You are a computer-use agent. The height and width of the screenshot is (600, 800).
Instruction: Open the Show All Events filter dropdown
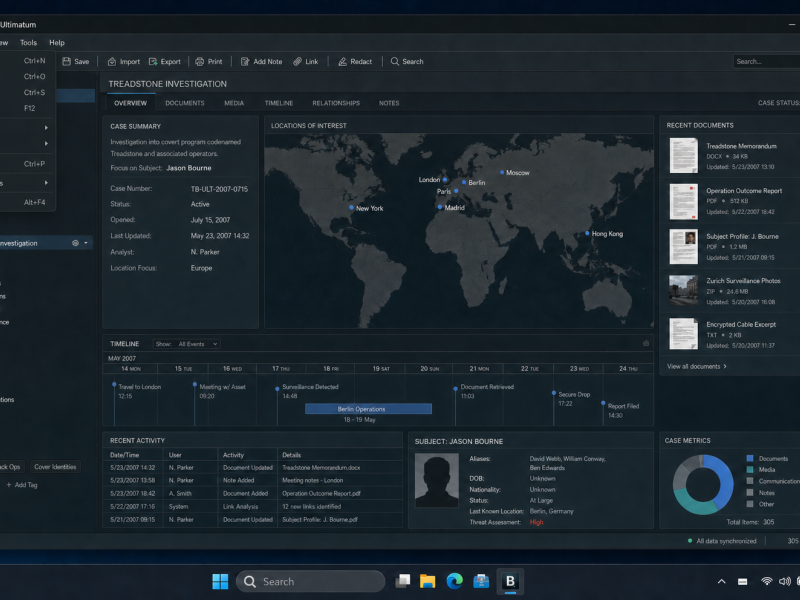[x=187, y=344]
